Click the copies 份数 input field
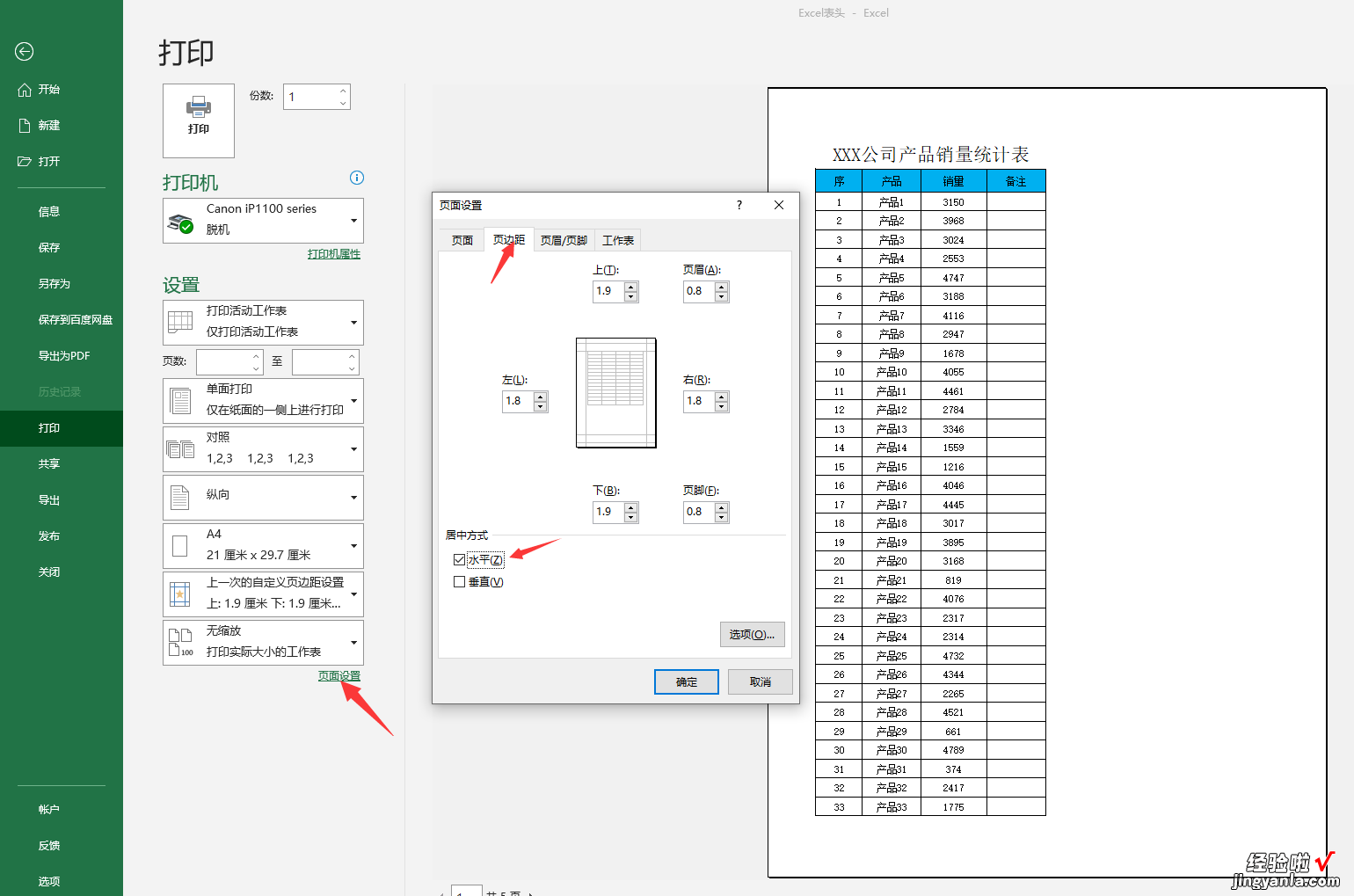Viewport: 1354px width, 896px height. click(310, 97)
